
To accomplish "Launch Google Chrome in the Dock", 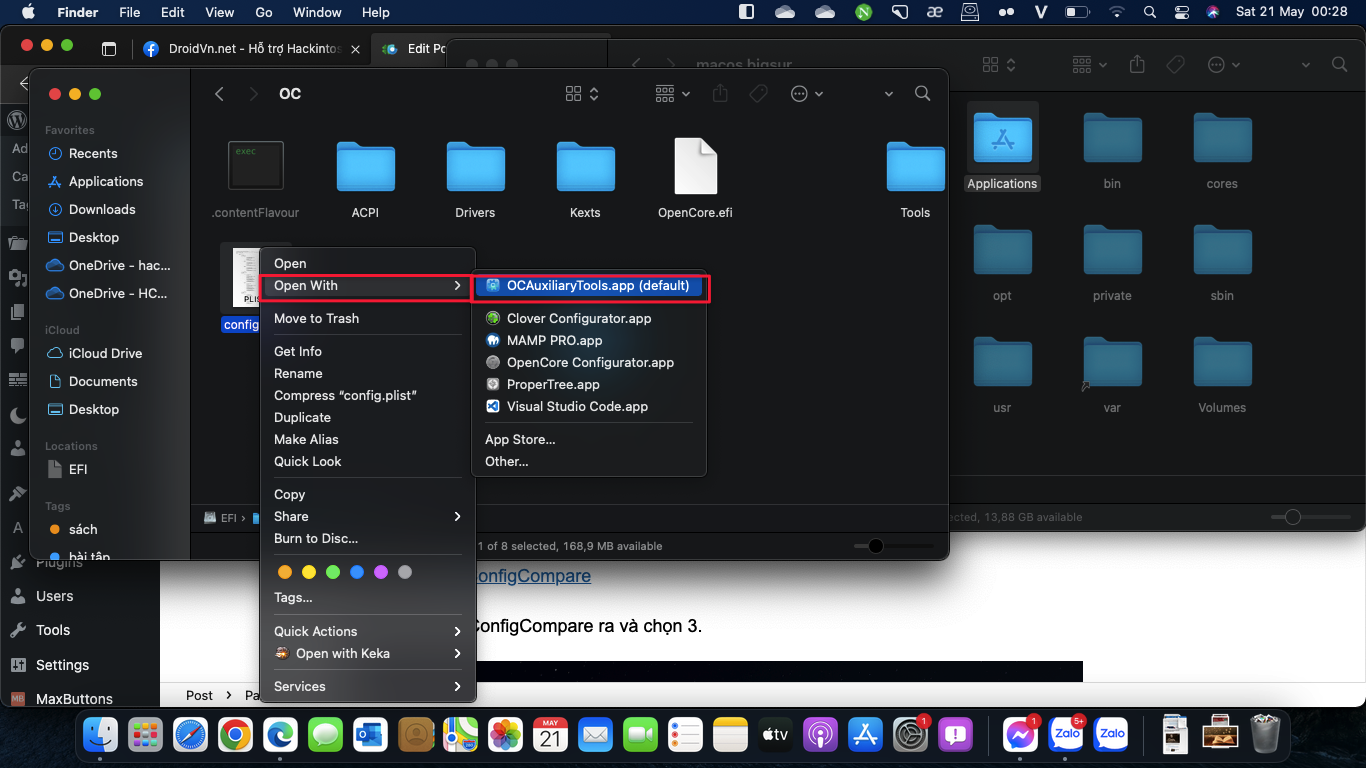I will tap(236, 736).
